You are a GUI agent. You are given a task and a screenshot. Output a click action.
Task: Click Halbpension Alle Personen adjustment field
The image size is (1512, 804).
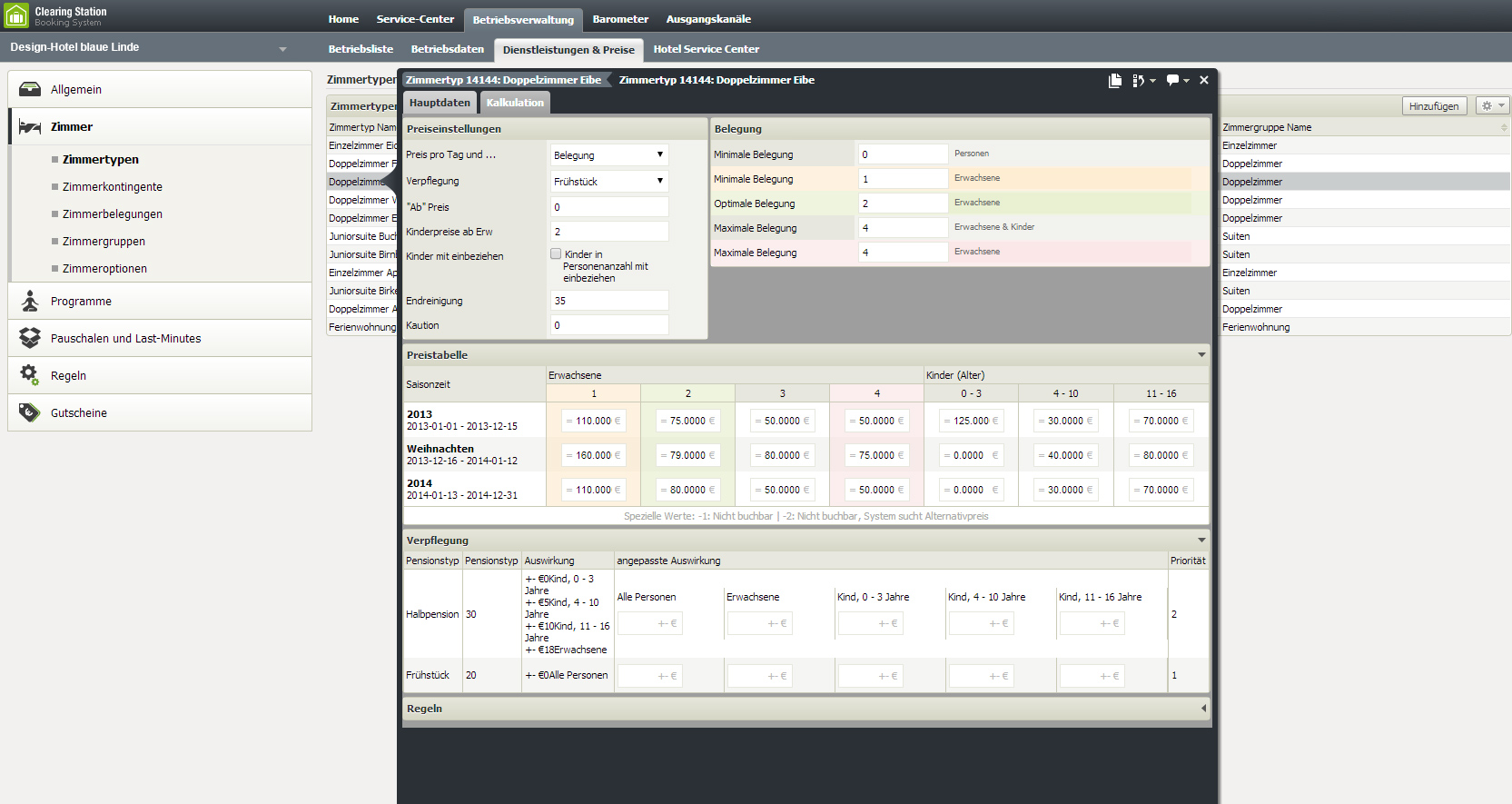tap(649, 623)
